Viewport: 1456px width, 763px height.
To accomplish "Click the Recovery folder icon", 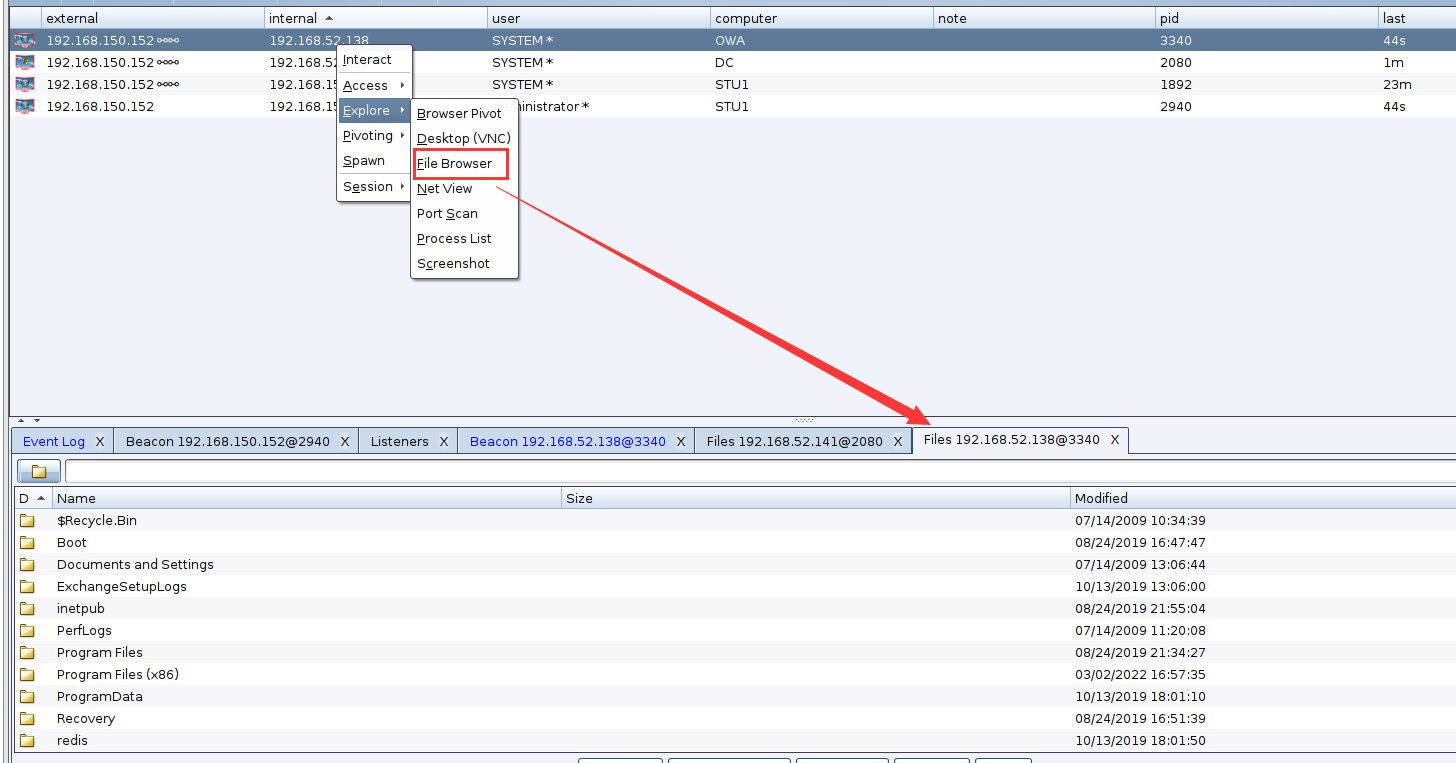I will click(27, 718).
